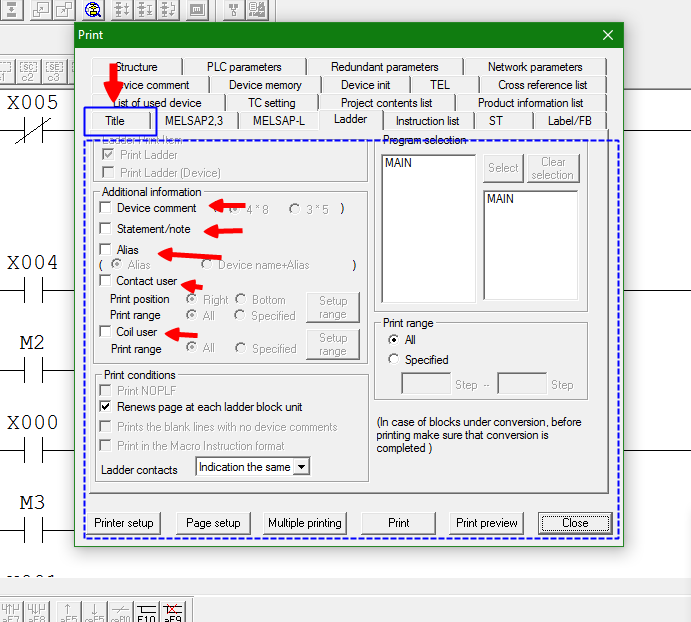This screenshot has height=622, width=691.
Task: Open the Device init tab
Action: (366, 85)
